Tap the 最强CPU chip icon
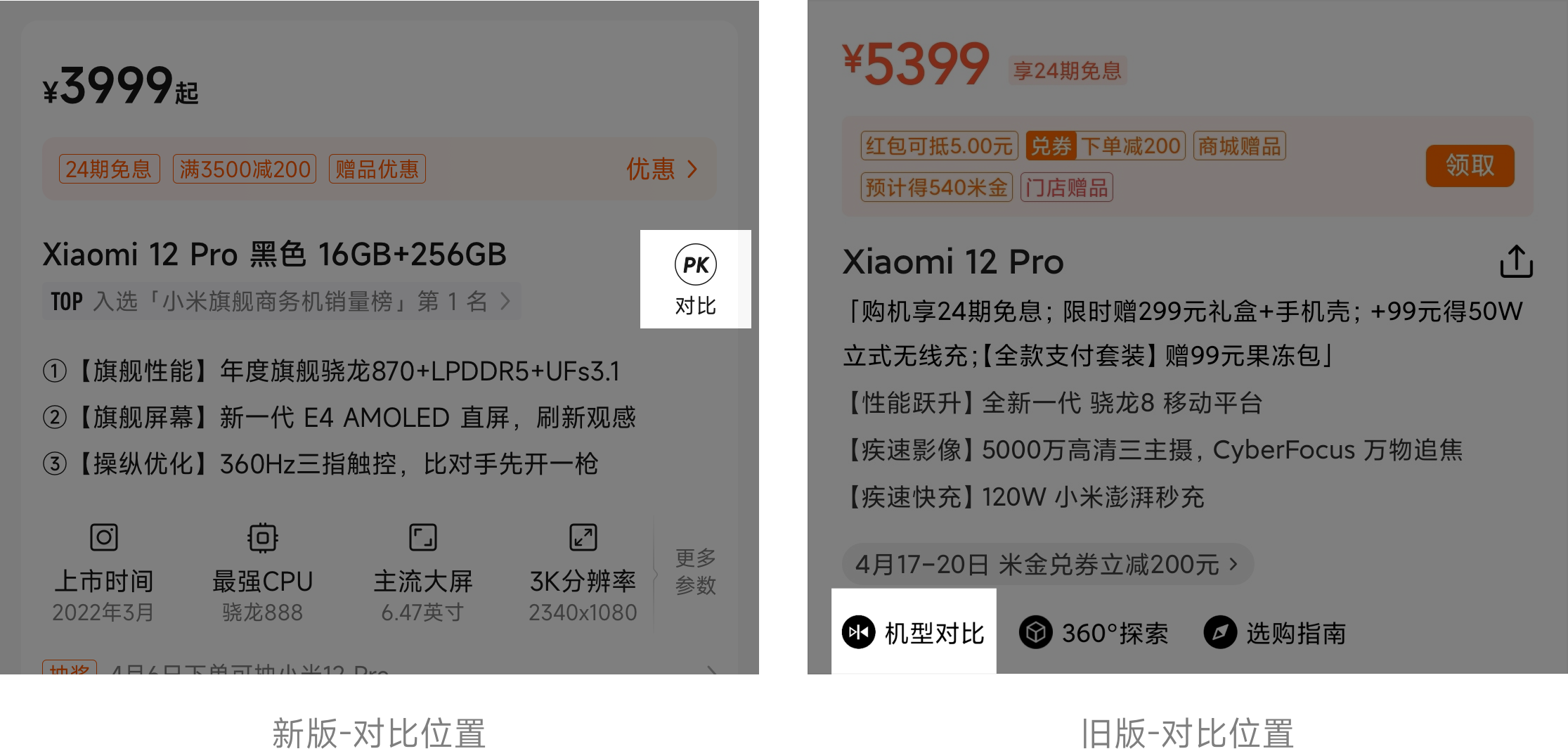The image size is (1568, 756). [x=263, y=537]
